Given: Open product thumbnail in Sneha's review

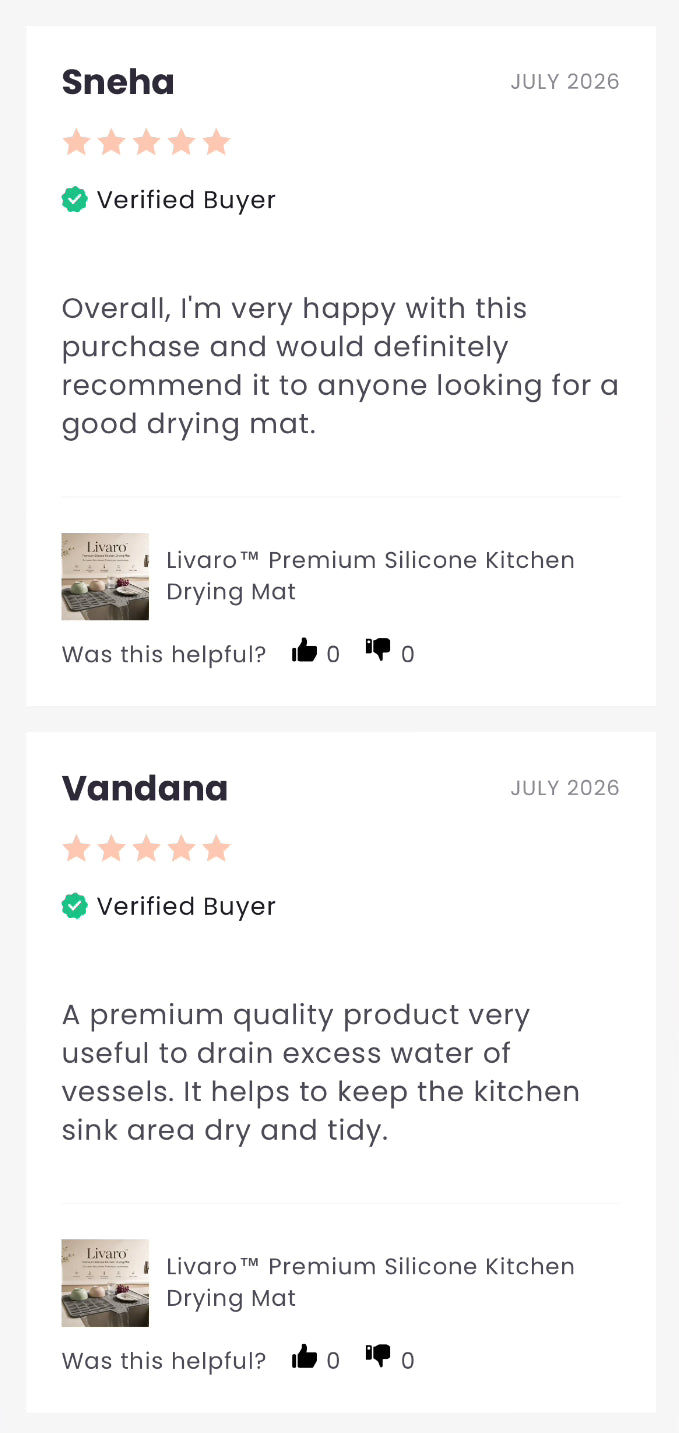Looking at the screenshot, I should tap(105, 576).
